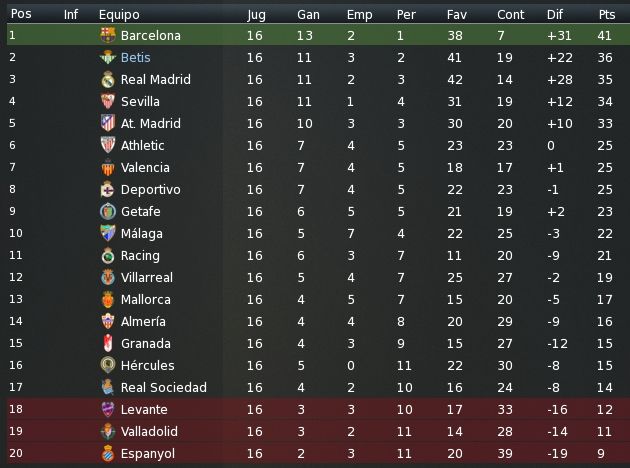Click the Betis club crest icon
This screenshot has height=468, width=630.
(x=108, y=57)
